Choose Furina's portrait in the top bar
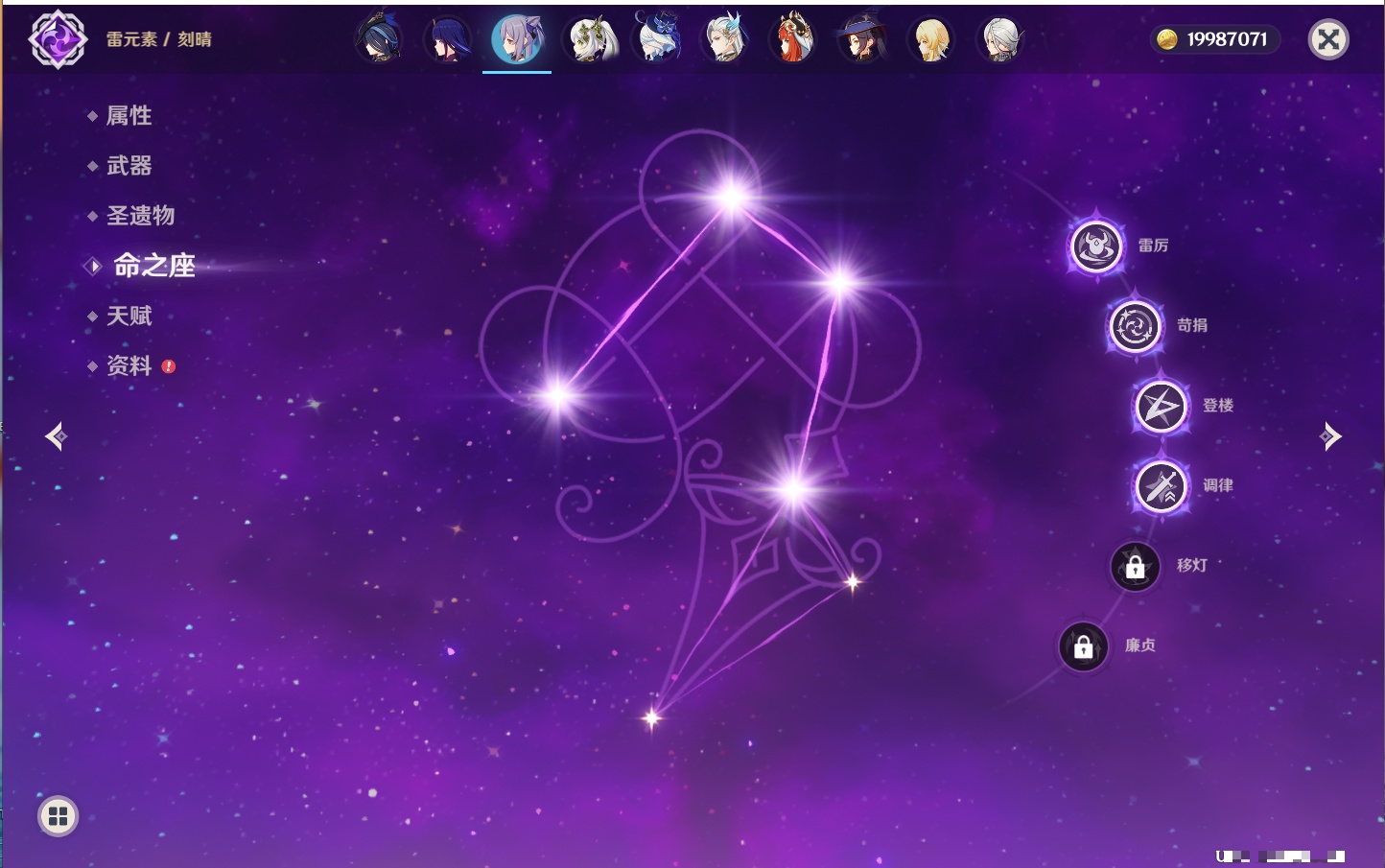The width and height of the screenshot is (1385, 868). coord(656,39)
